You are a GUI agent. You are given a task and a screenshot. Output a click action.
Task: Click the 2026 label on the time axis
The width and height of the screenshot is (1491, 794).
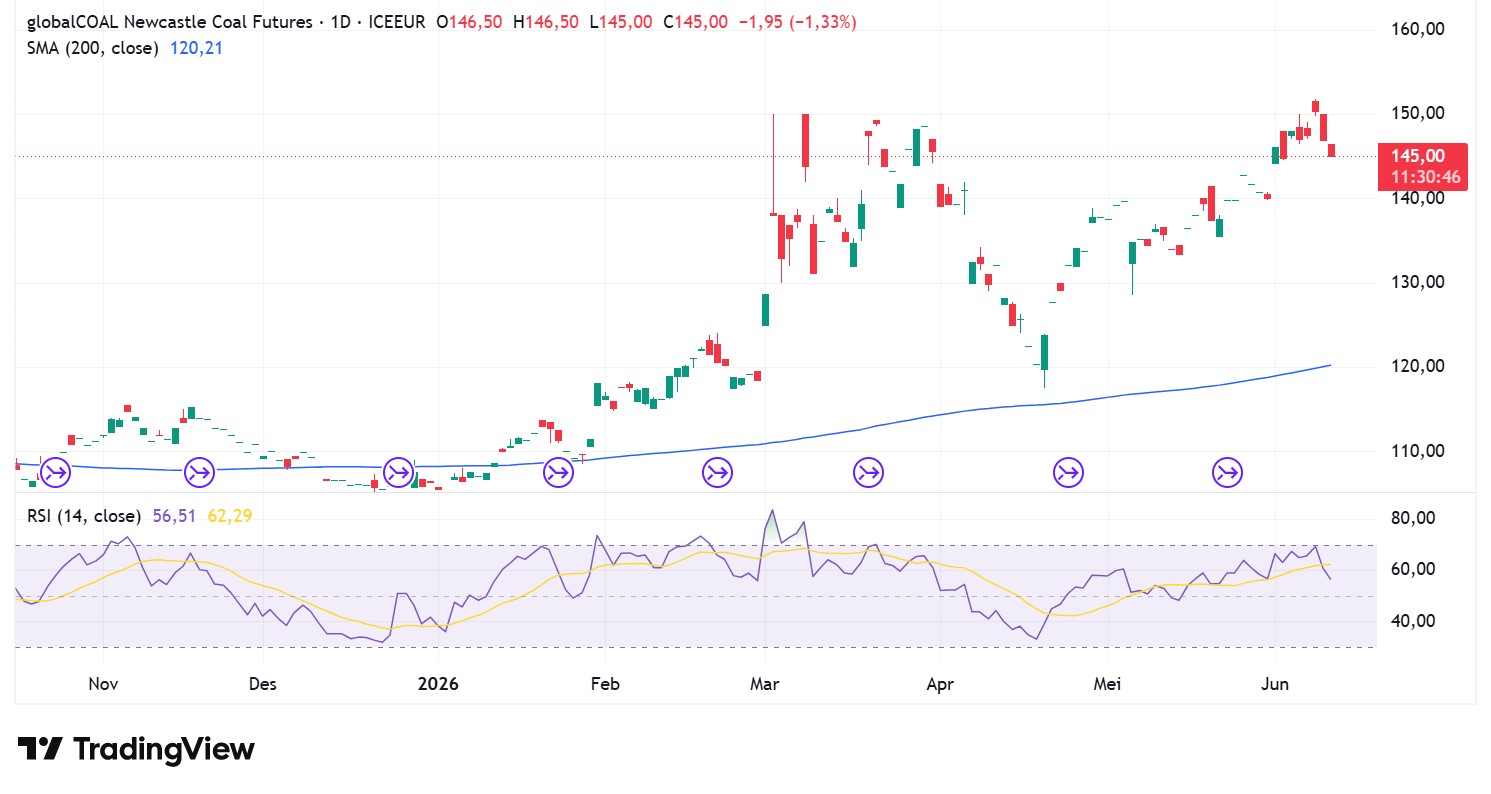coord(438,684)
